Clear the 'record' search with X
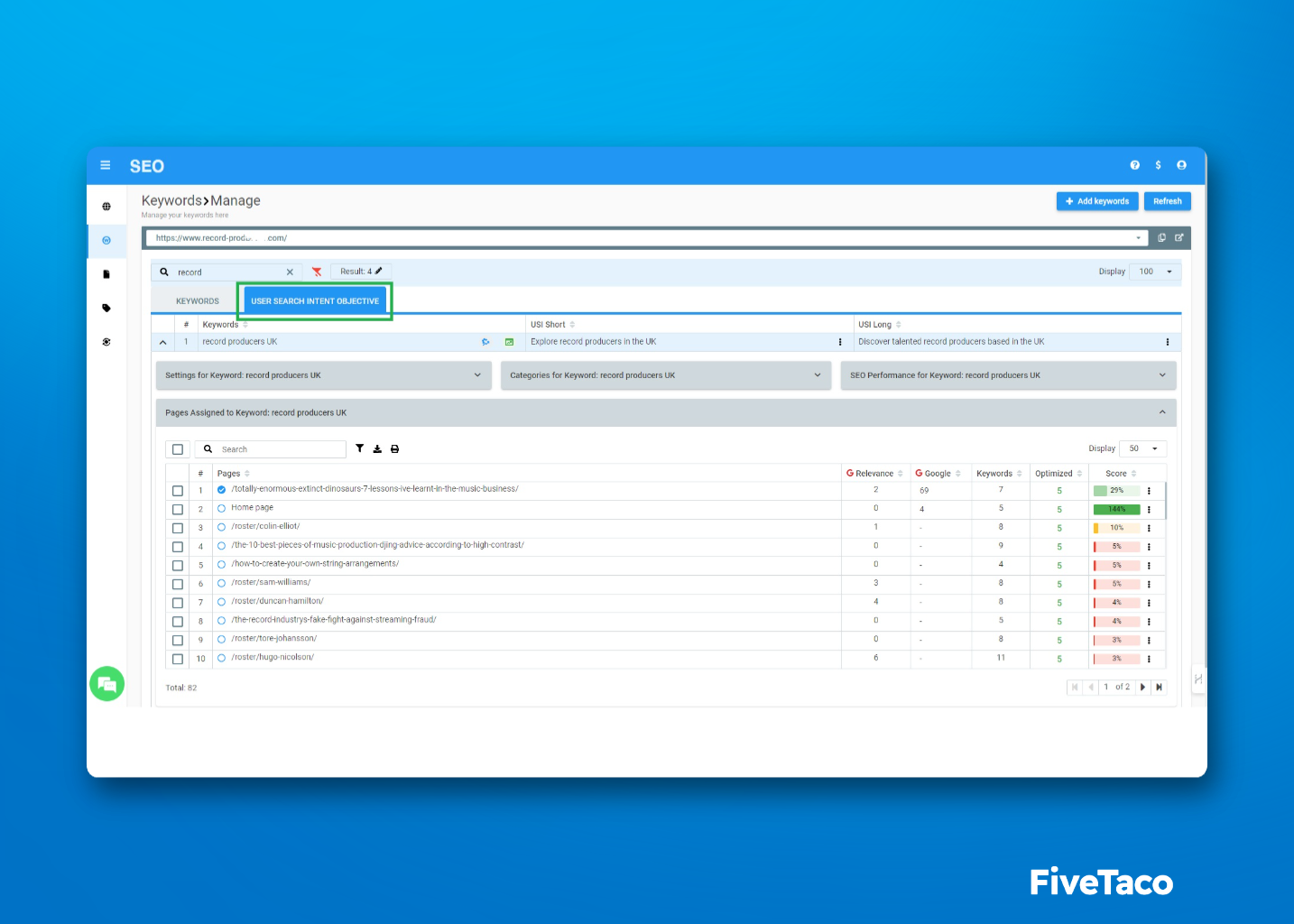Image resolution: width=1294 pixels, height=924 pixels. click(x=290, y=272)
